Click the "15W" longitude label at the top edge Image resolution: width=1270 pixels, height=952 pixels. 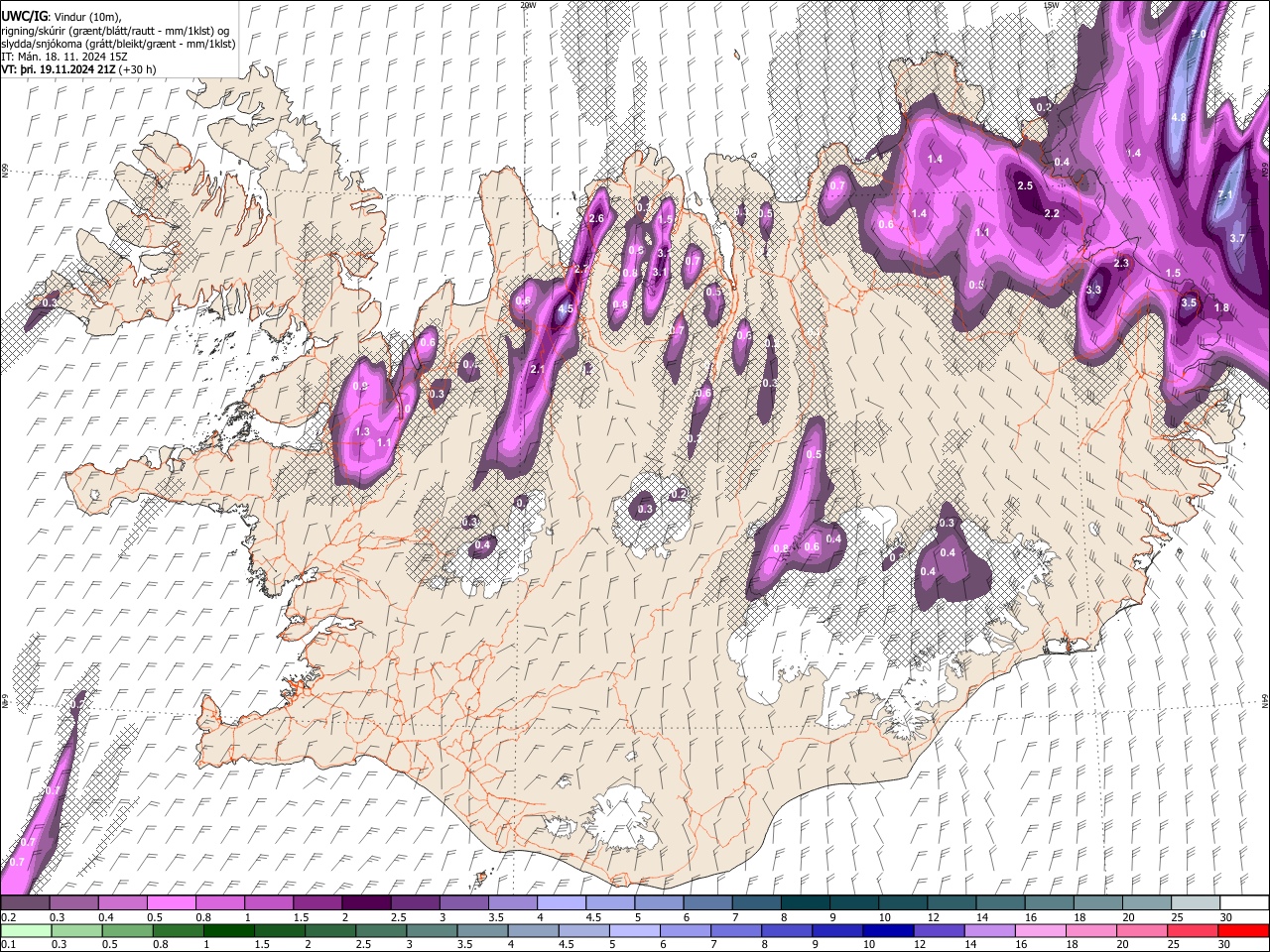click(x=1052, y=5)
